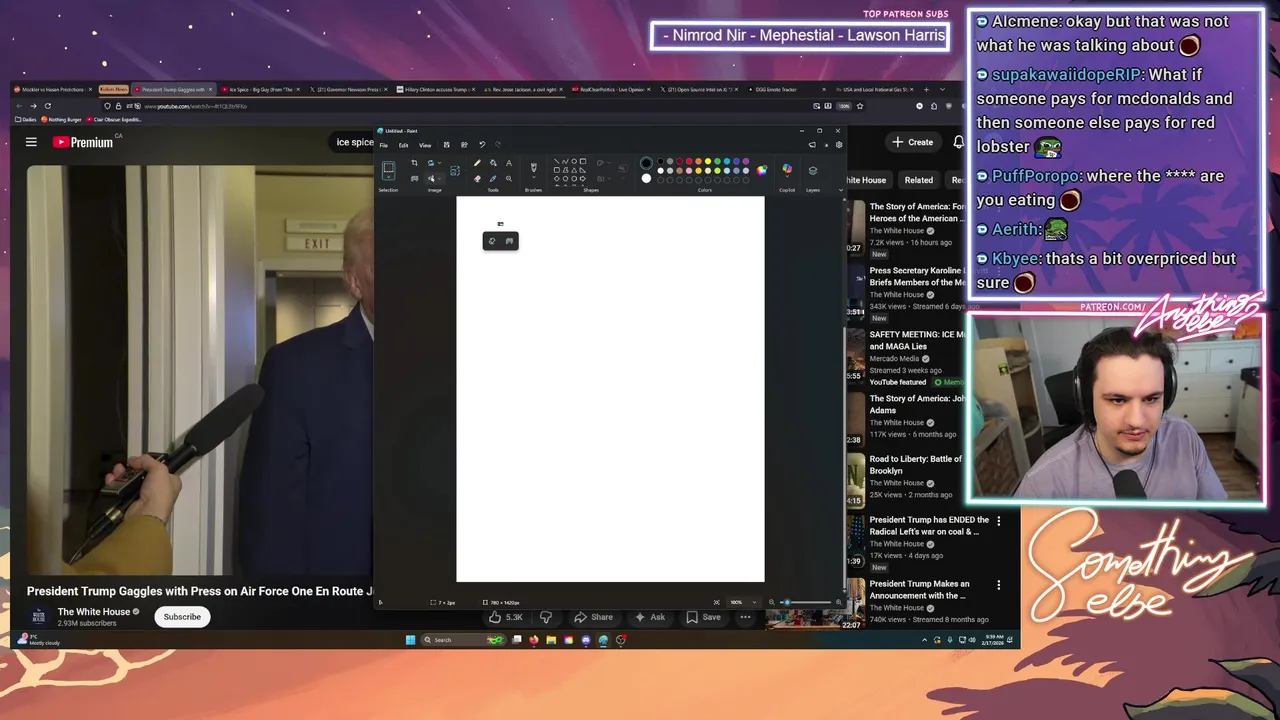The height and width of the screenshot is (720, 1280).
Task: Click the Fit to window icon in status bar
Action: coord(717,602)
